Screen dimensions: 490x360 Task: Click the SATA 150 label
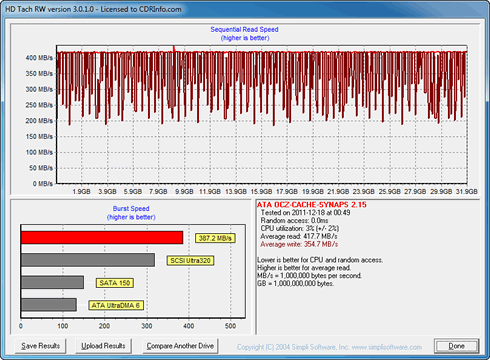click(115, 283)
